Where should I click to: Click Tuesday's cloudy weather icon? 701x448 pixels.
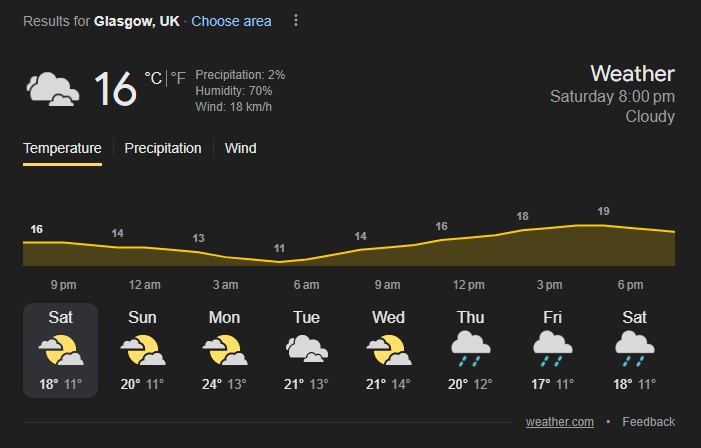pyautogui.click(x=306, y=350)
